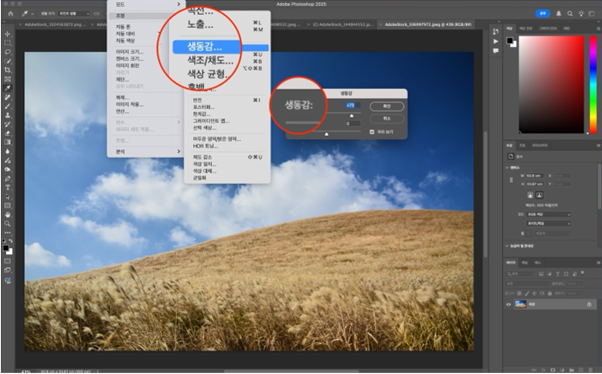
Task: Open the sample size dropdown in options bar
Action: 74,13
